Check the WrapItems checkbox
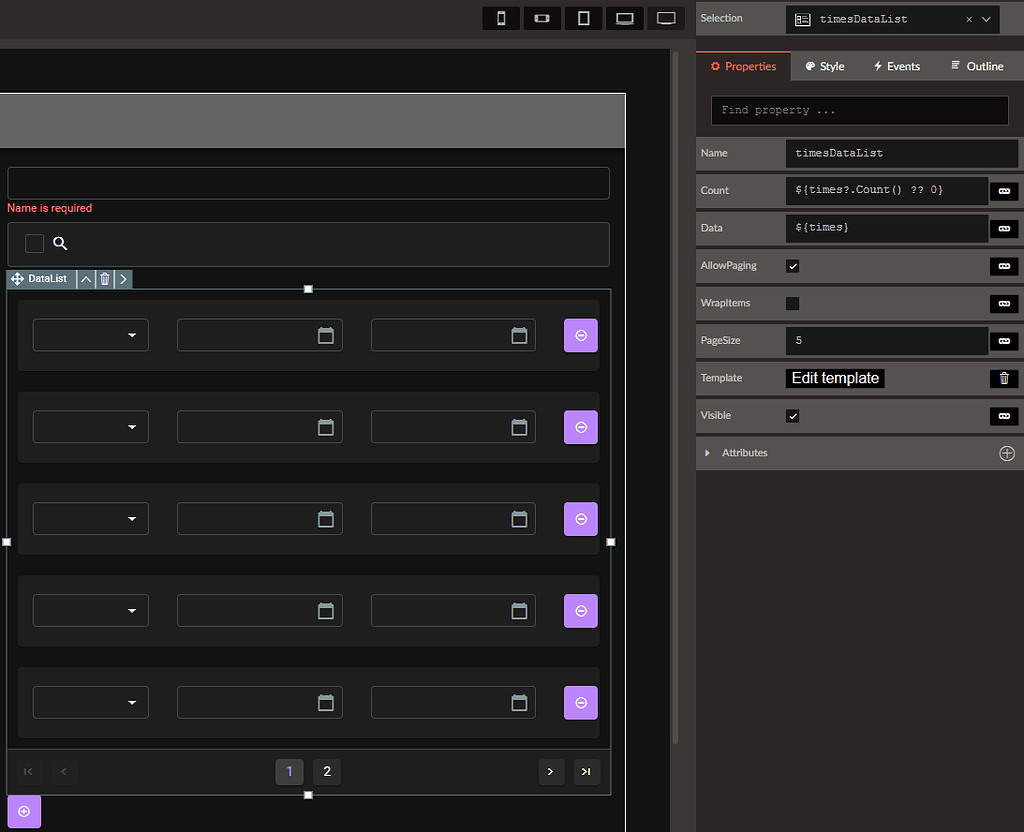 click(792, 304)
